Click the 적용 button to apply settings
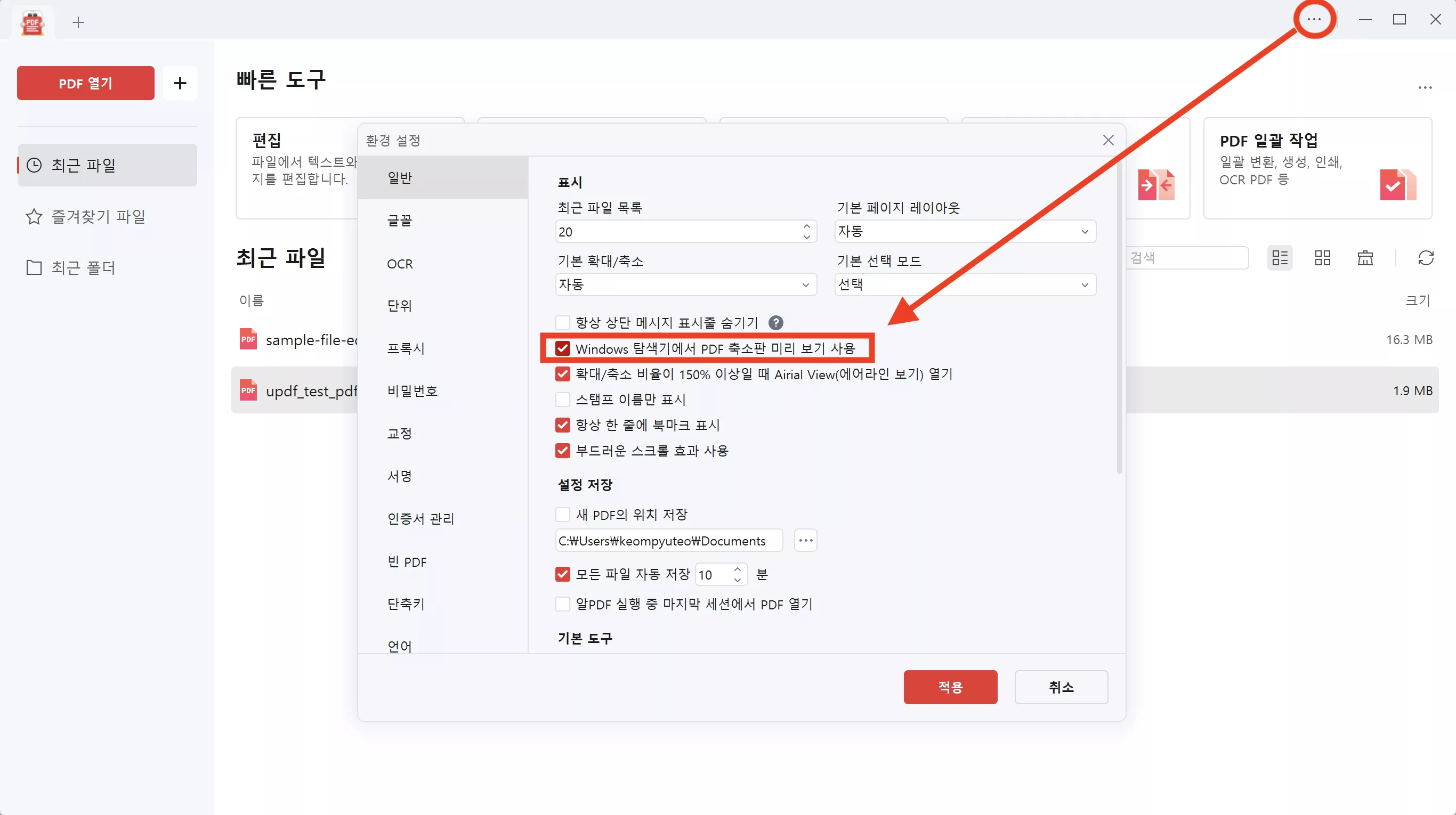The height and width of the screenshot is (815, 1456). click(950, 687)
